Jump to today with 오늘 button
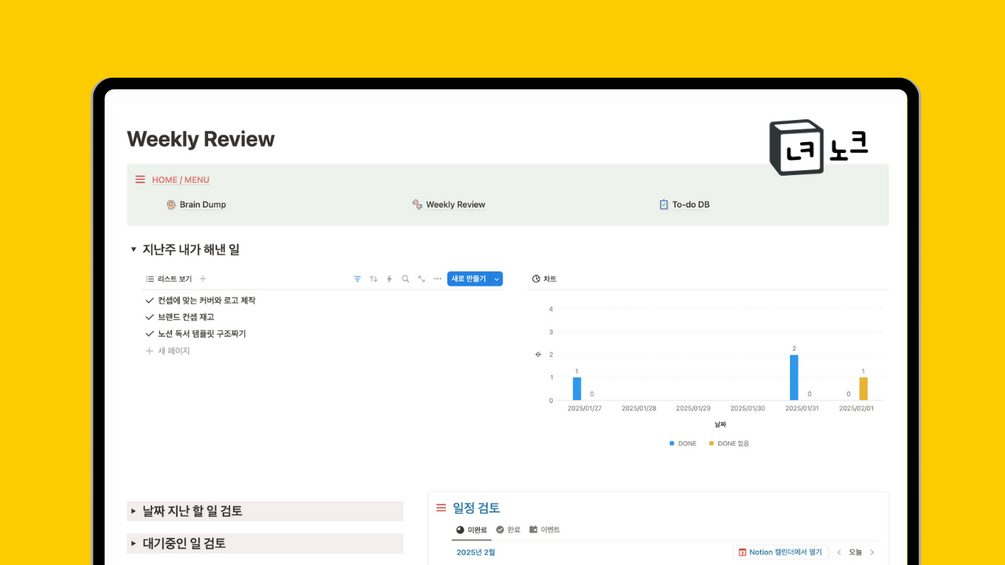 tap(856, 552)
